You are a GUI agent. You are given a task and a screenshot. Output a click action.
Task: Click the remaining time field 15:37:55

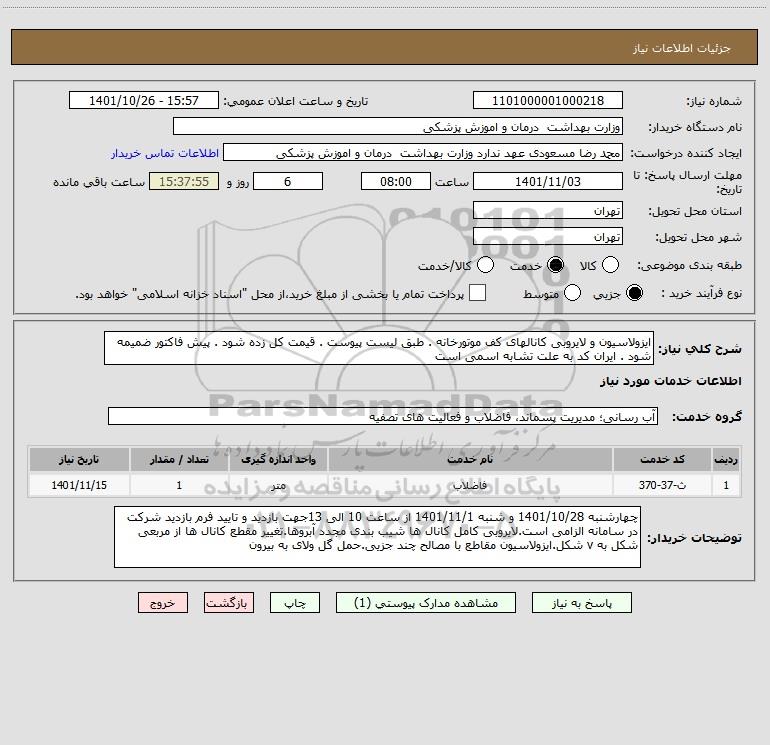pyautogui.click(x=184, y=182)
